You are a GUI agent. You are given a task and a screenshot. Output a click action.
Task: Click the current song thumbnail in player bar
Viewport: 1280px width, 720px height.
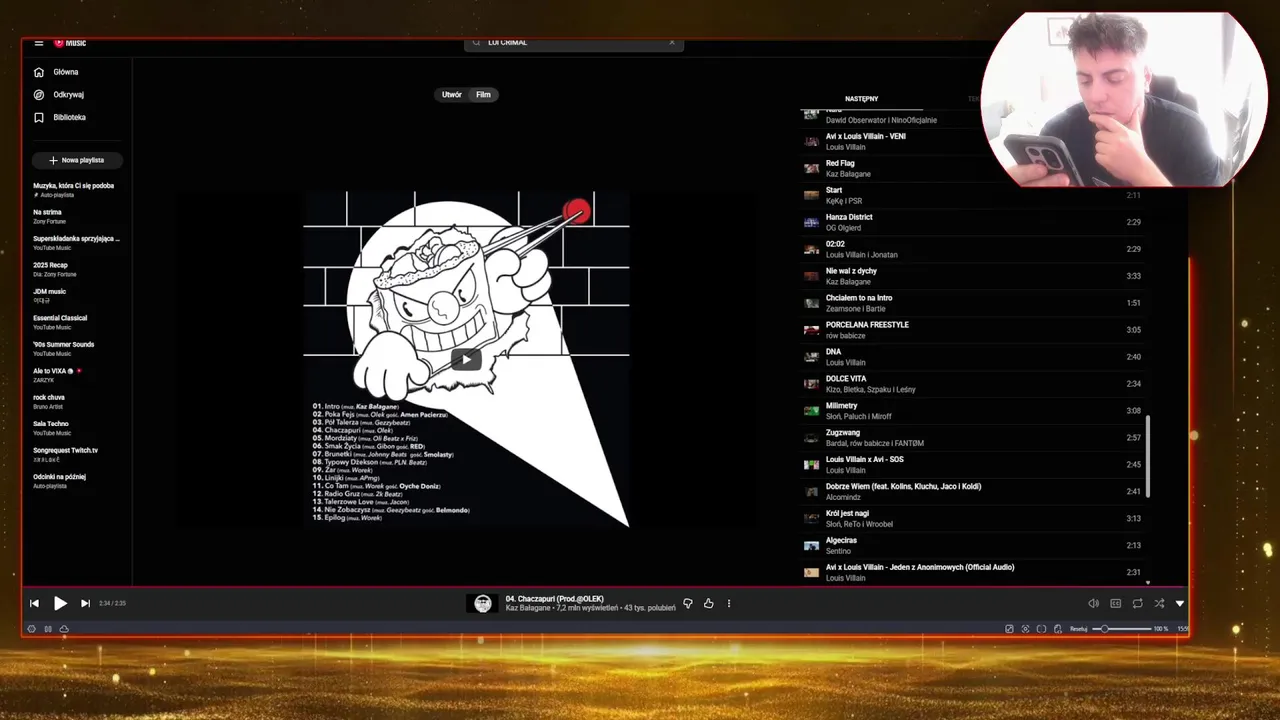[483, 603]
